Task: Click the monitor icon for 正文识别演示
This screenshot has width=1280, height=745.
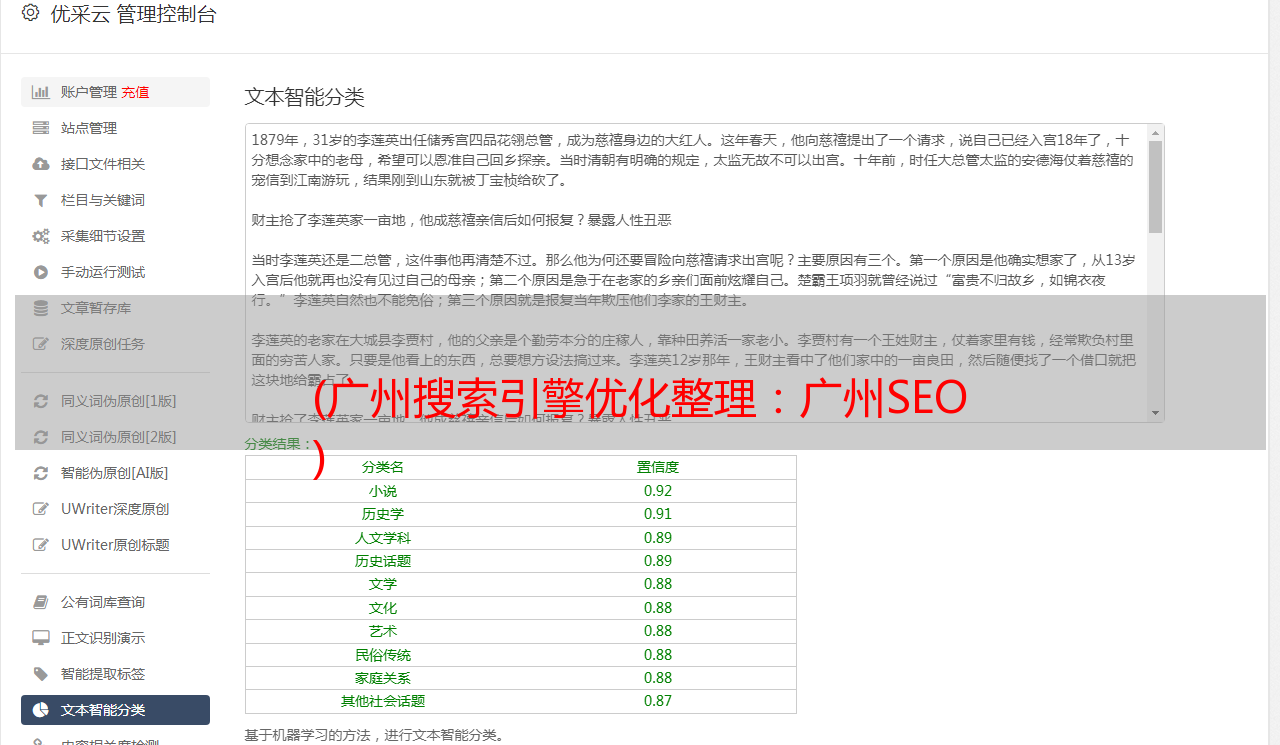Action: point(41,638)
